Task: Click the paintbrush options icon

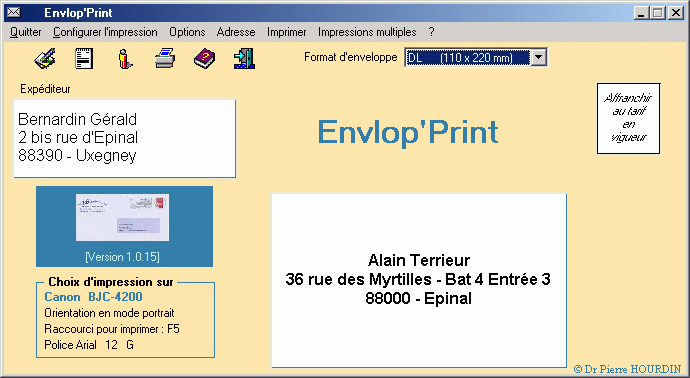Action: point(45,59)
